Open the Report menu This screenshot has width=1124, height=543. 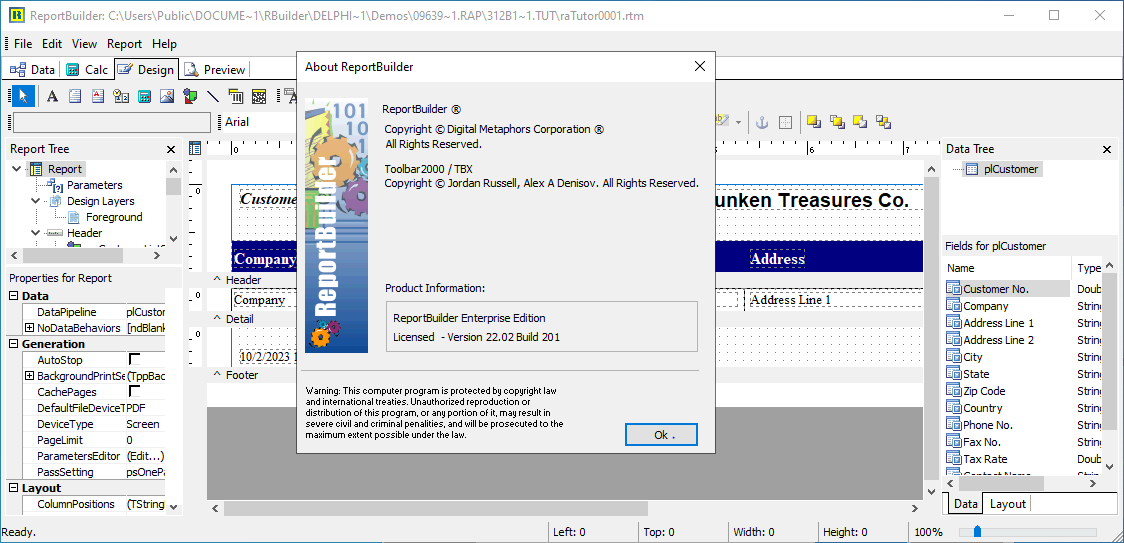(x=124, y=44)
